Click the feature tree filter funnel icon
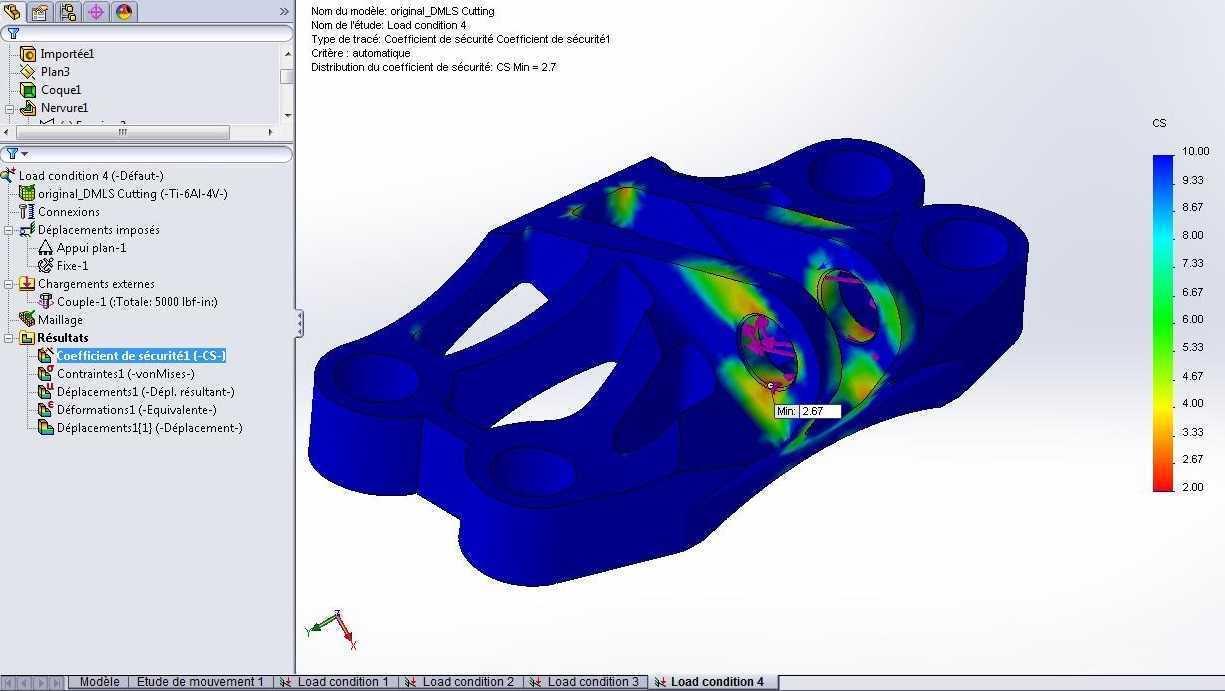The image size is (1225, 691). pyautogui.click(x=13, y=33)
